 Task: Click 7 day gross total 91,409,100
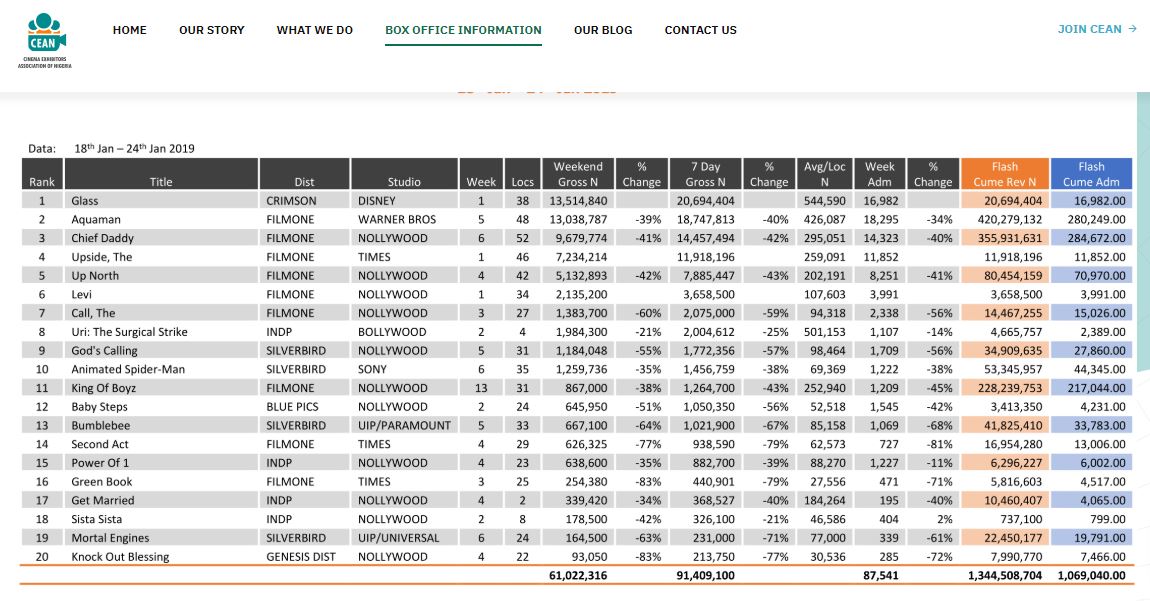pyautogui.click(x=705, y=576)
